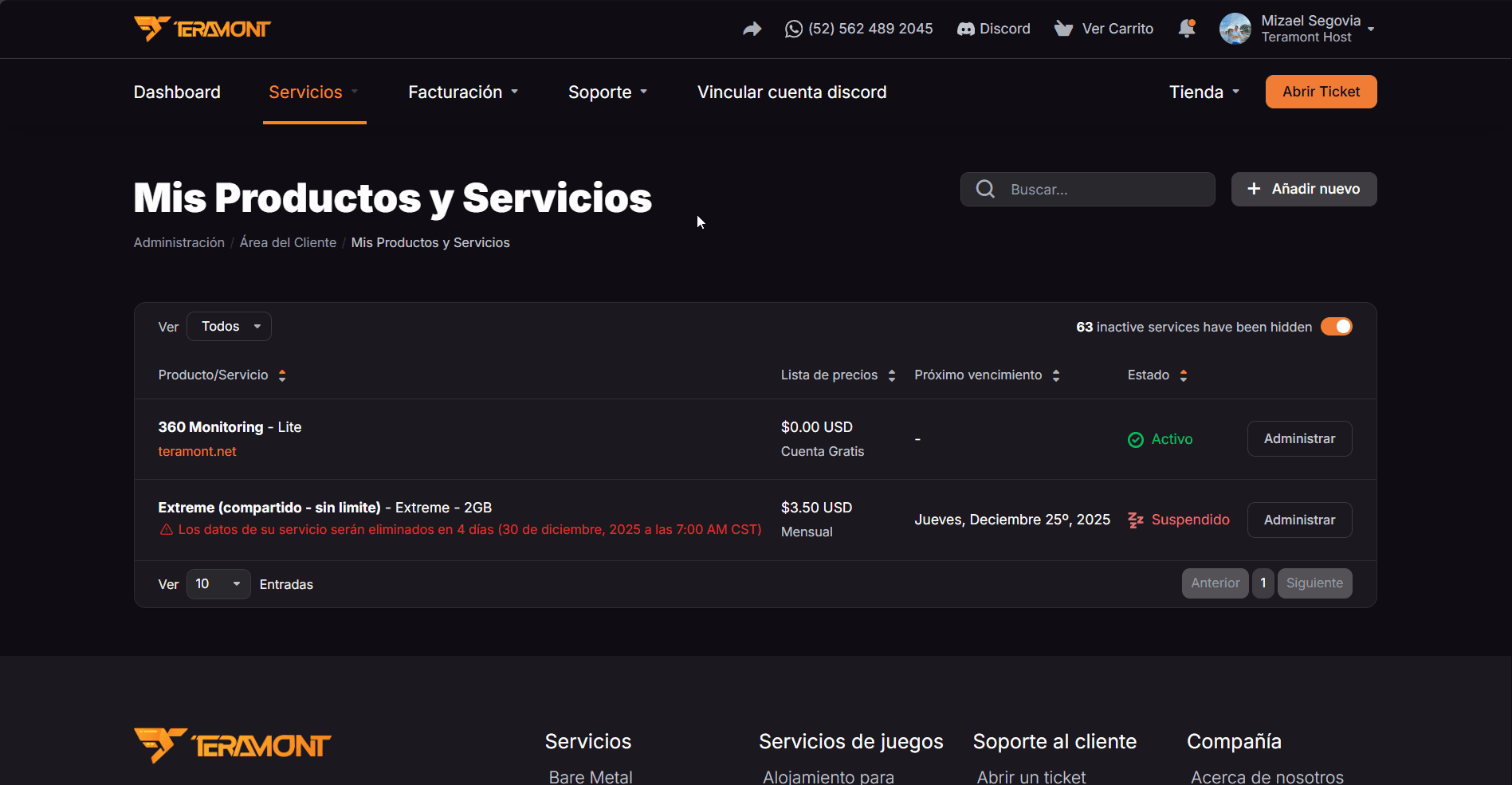Expand the Tienda menu
Viewport: 1512px width, 785px height.
click(x=1204, y=92)
